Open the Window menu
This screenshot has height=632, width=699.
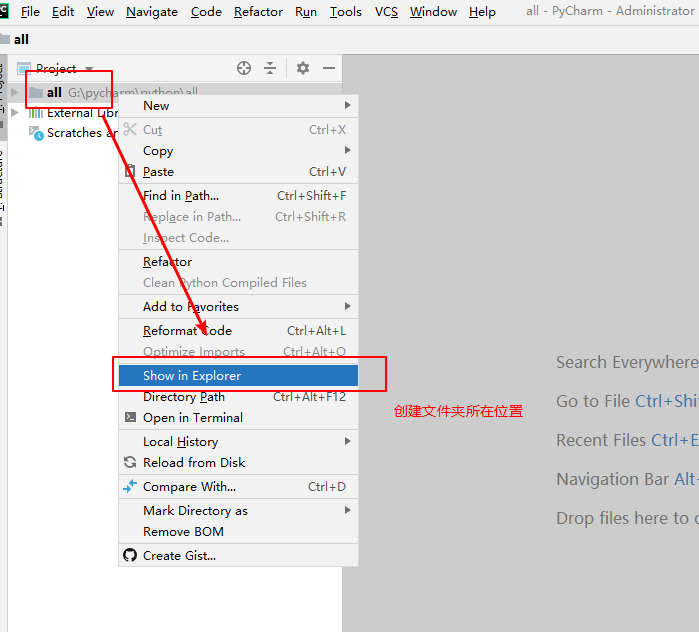click(x=433, y=12)
